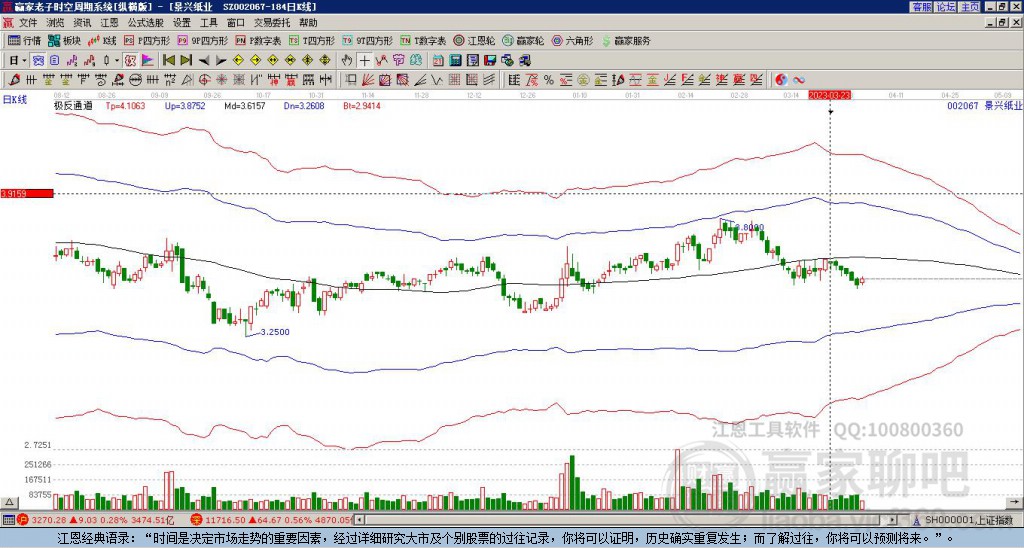Open the 9P四方形 tool
1024x548 pixels.
click(203, 40)
